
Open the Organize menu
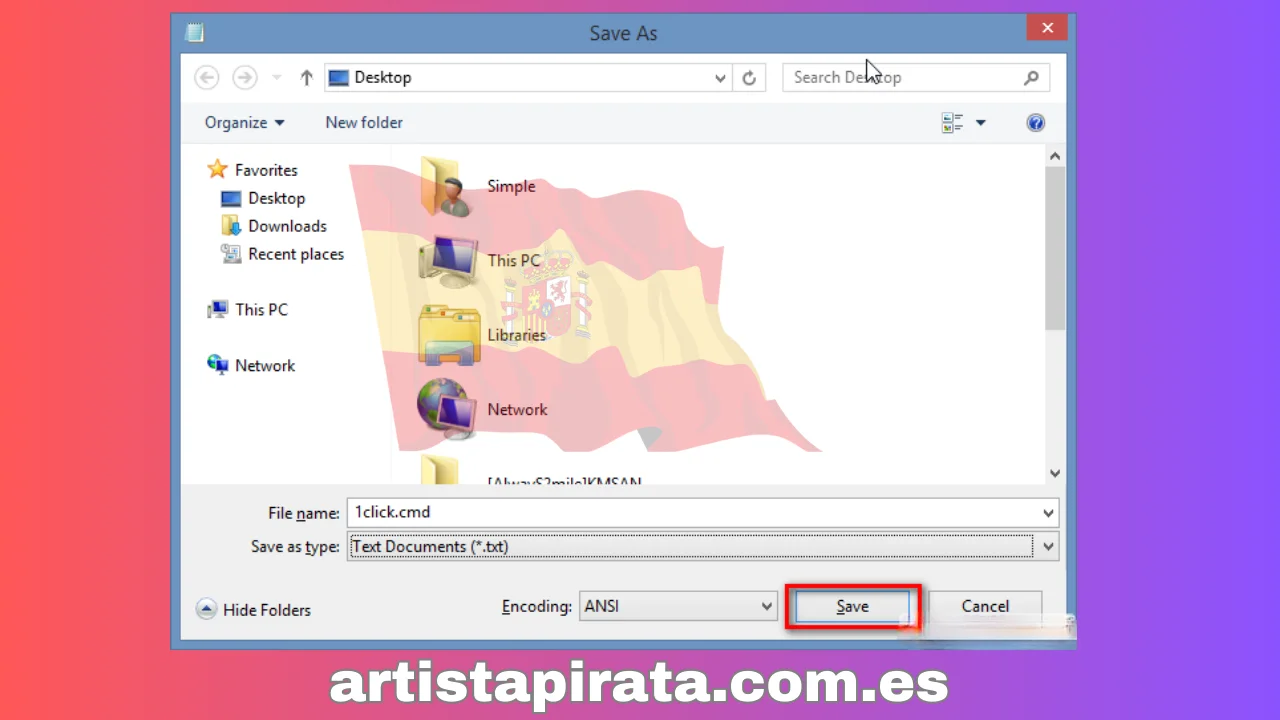[x=244, y=122]
